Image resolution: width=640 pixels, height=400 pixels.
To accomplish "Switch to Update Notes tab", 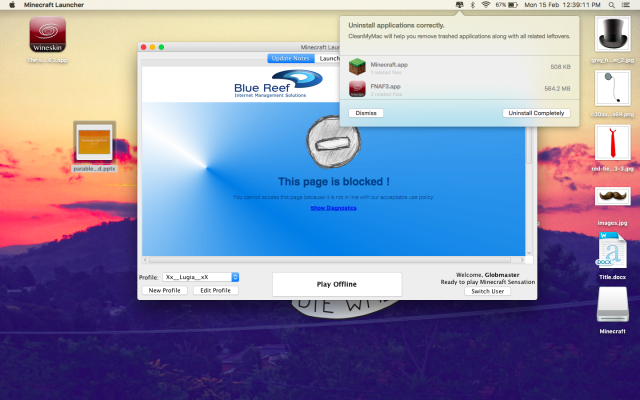I will (291, 58).
